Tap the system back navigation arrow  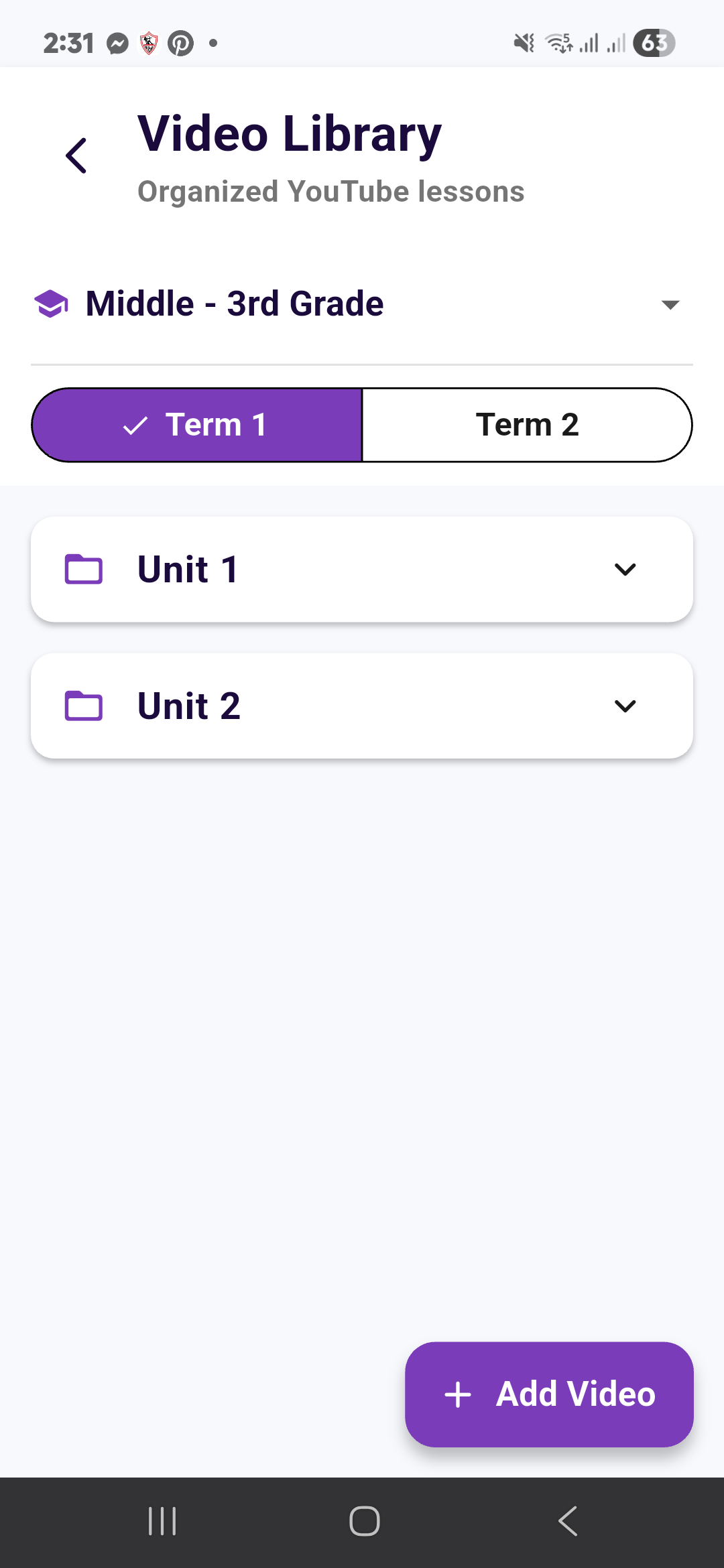click(568, 1521)
